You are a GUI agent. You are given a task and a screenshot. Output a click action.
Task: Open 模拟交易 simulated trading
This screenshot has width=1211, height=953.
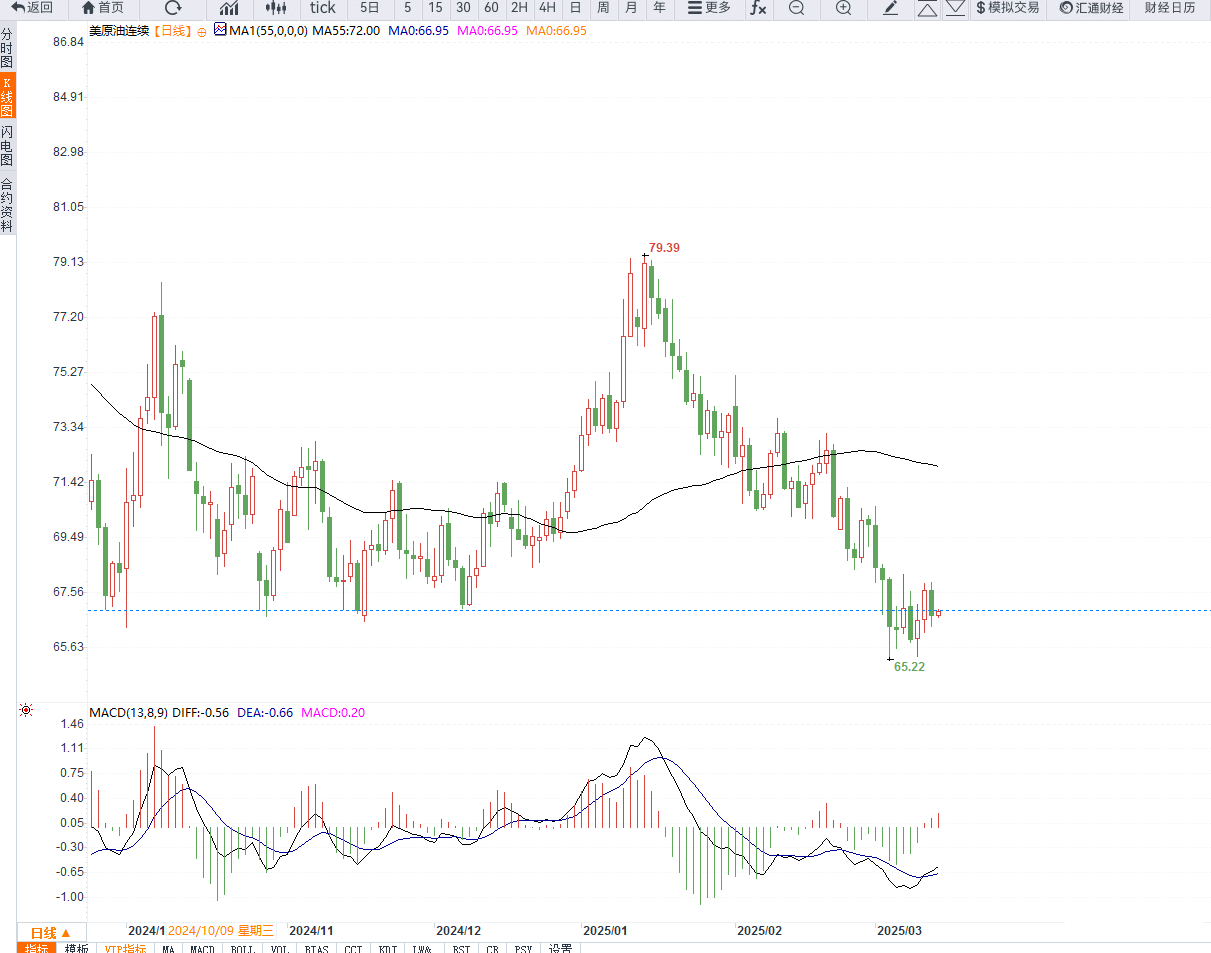pos(1007,8)
